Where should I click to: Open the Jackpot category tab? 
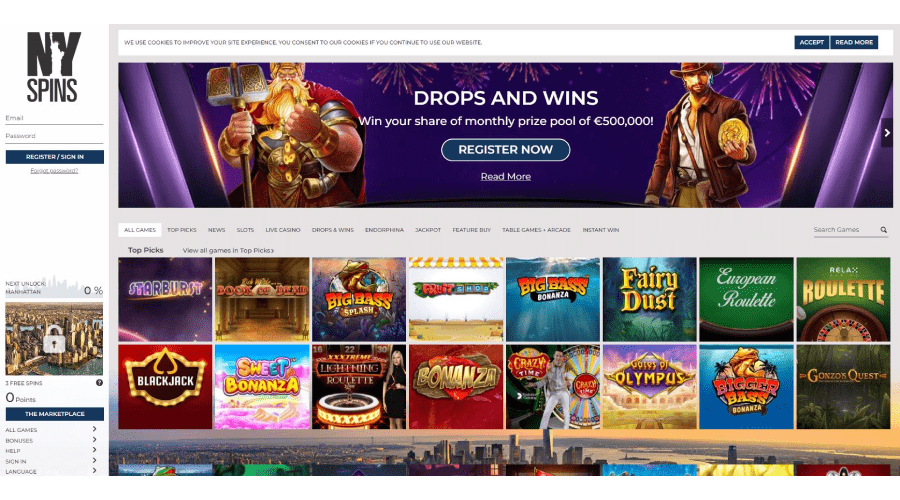(428, 230)
